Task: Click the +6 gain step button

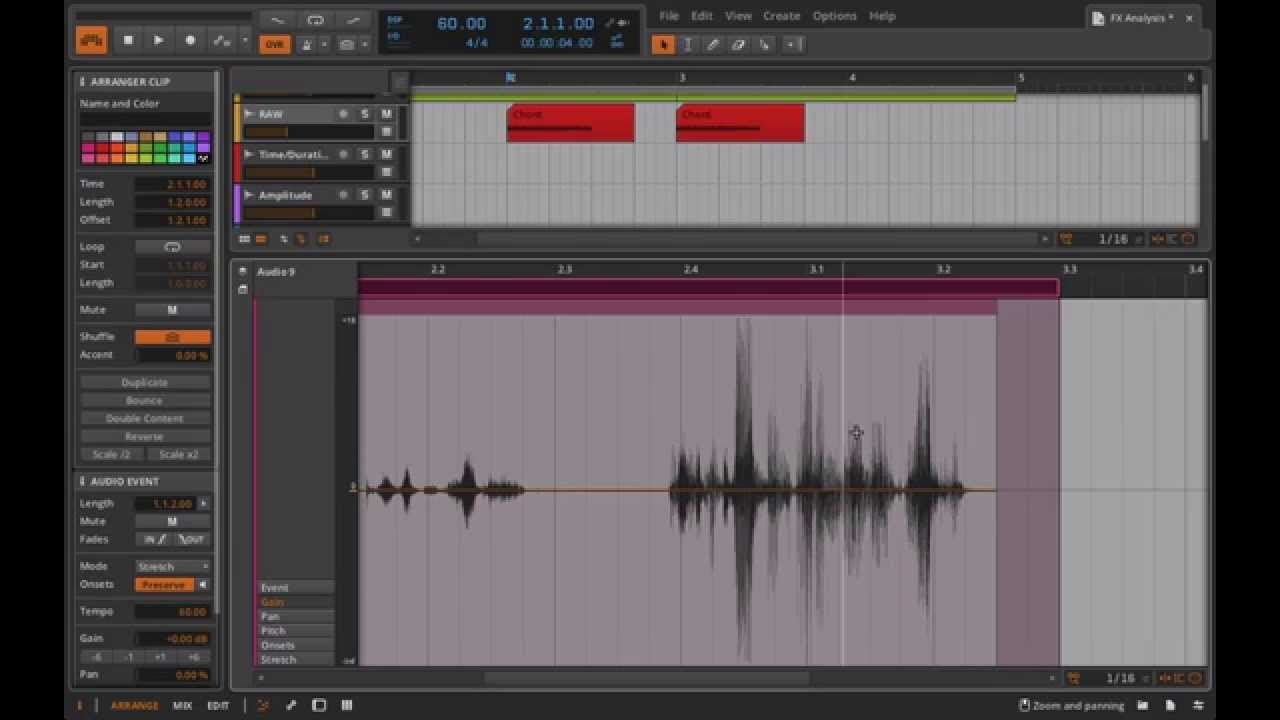Action: pos(194,657)
